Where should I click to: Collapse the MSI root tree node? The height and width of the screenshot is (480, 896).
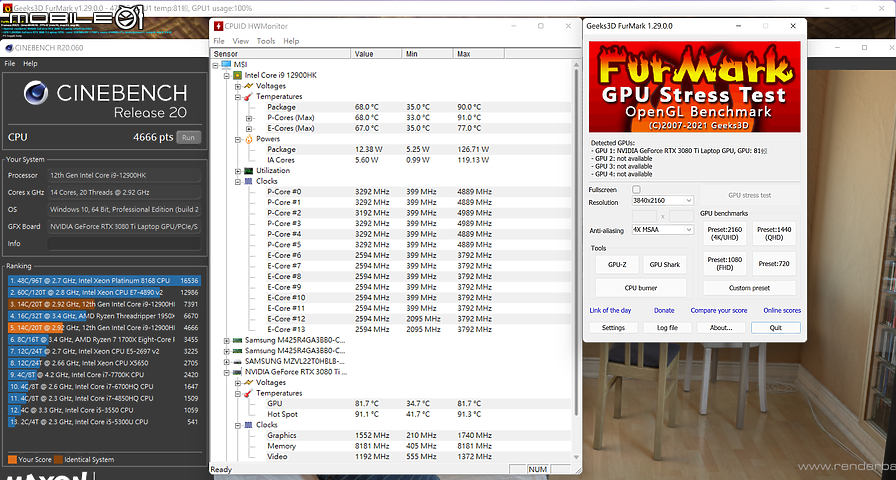215,65
